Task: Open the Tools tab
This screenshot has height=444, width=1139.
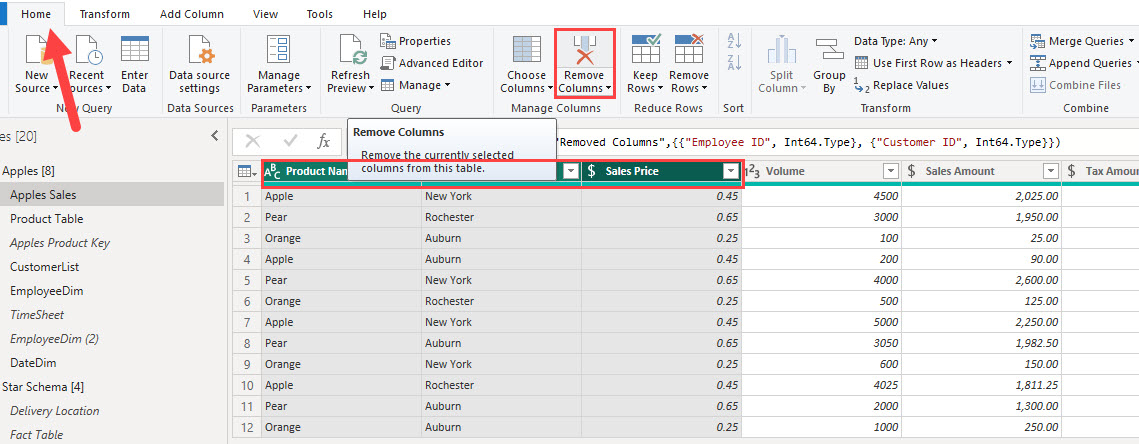Action: pyautogui.click(x=320, y=14)
